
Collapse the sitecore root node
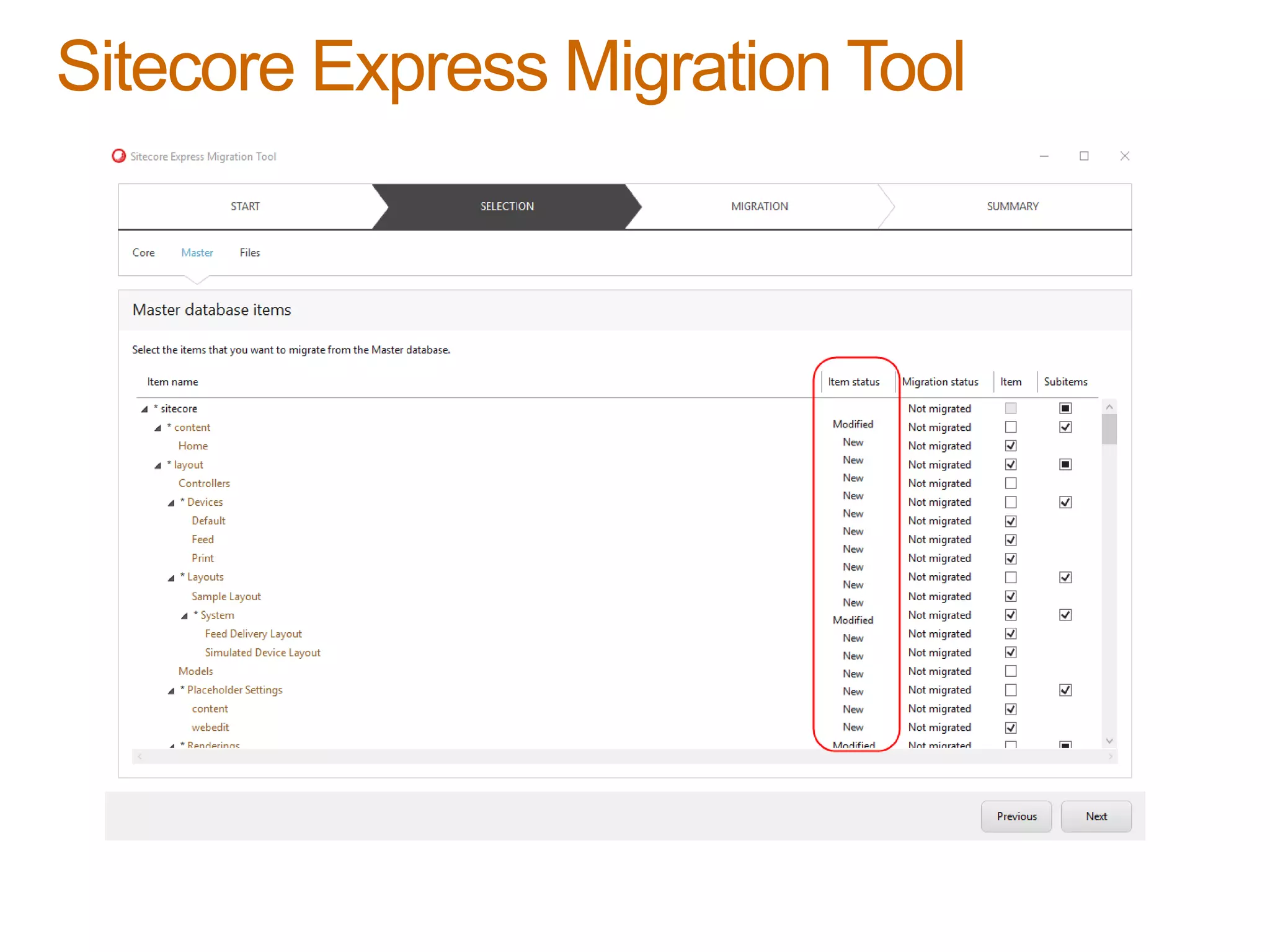click(144, 409)
